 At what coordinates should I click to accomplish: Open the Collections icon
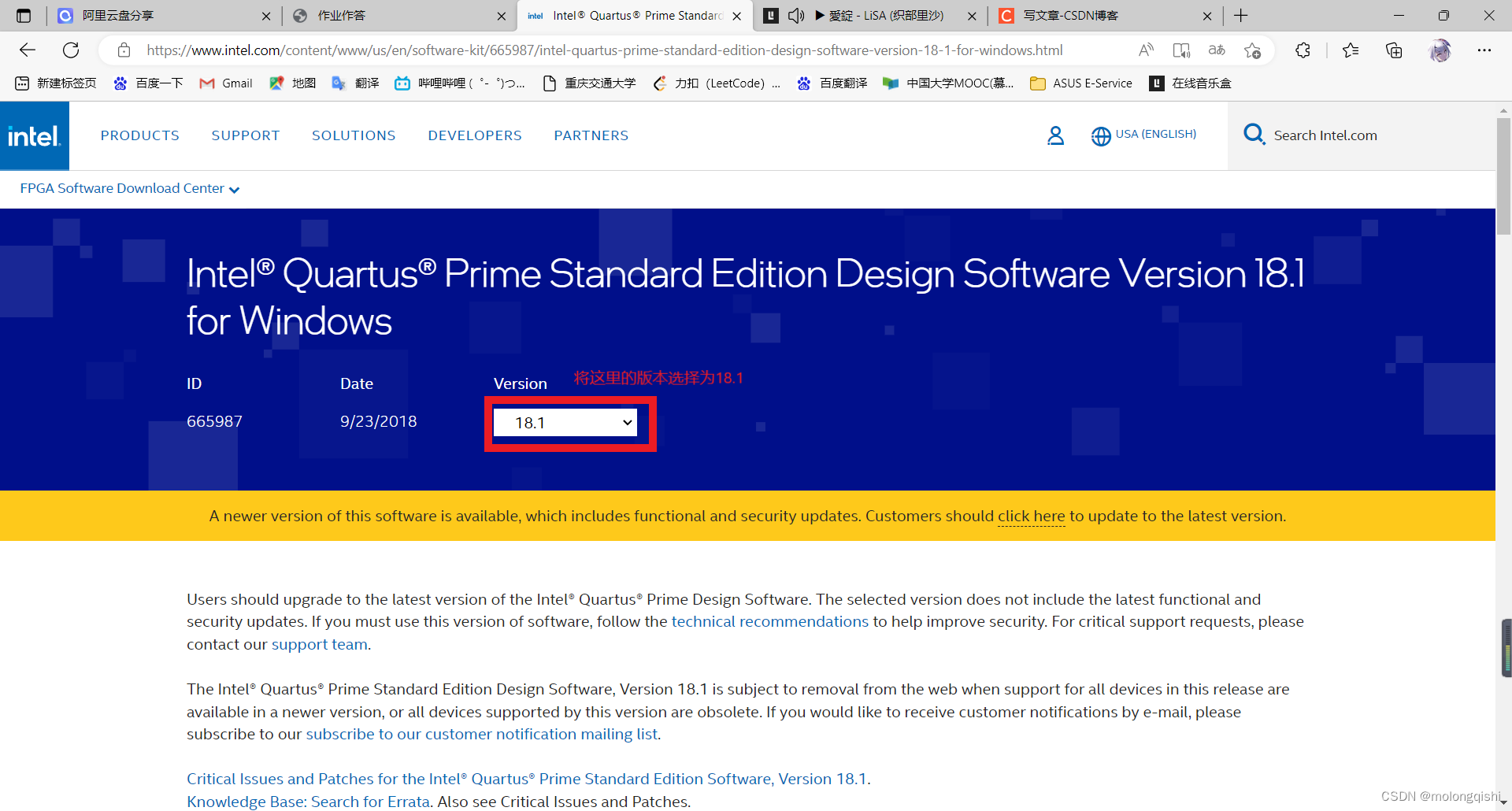(x=1394, y=50)
